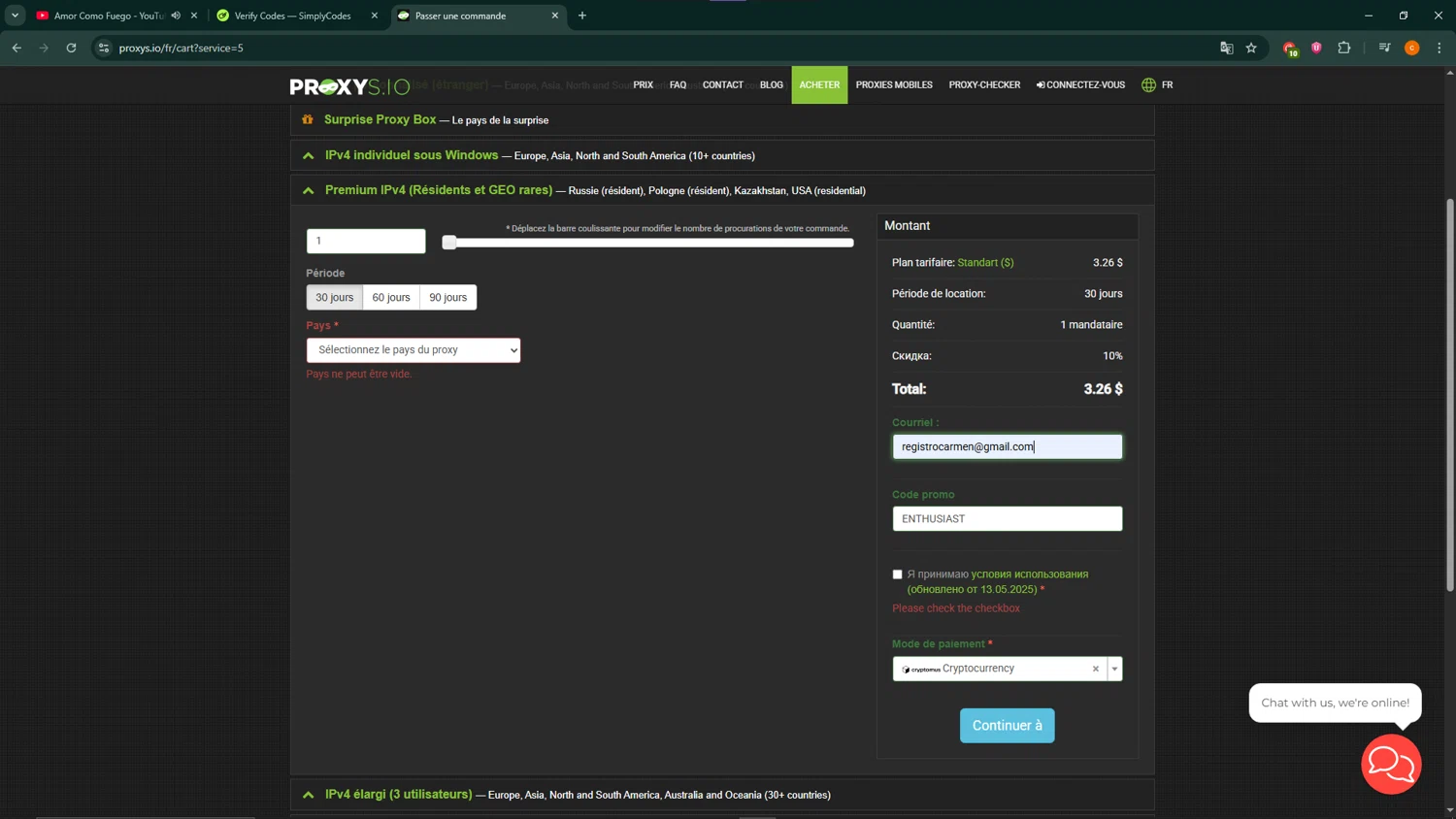This screenshot has height=819, width=1456.
Task: Switch to the Amor Como Fuego YouTube tab
Action: 108,16
